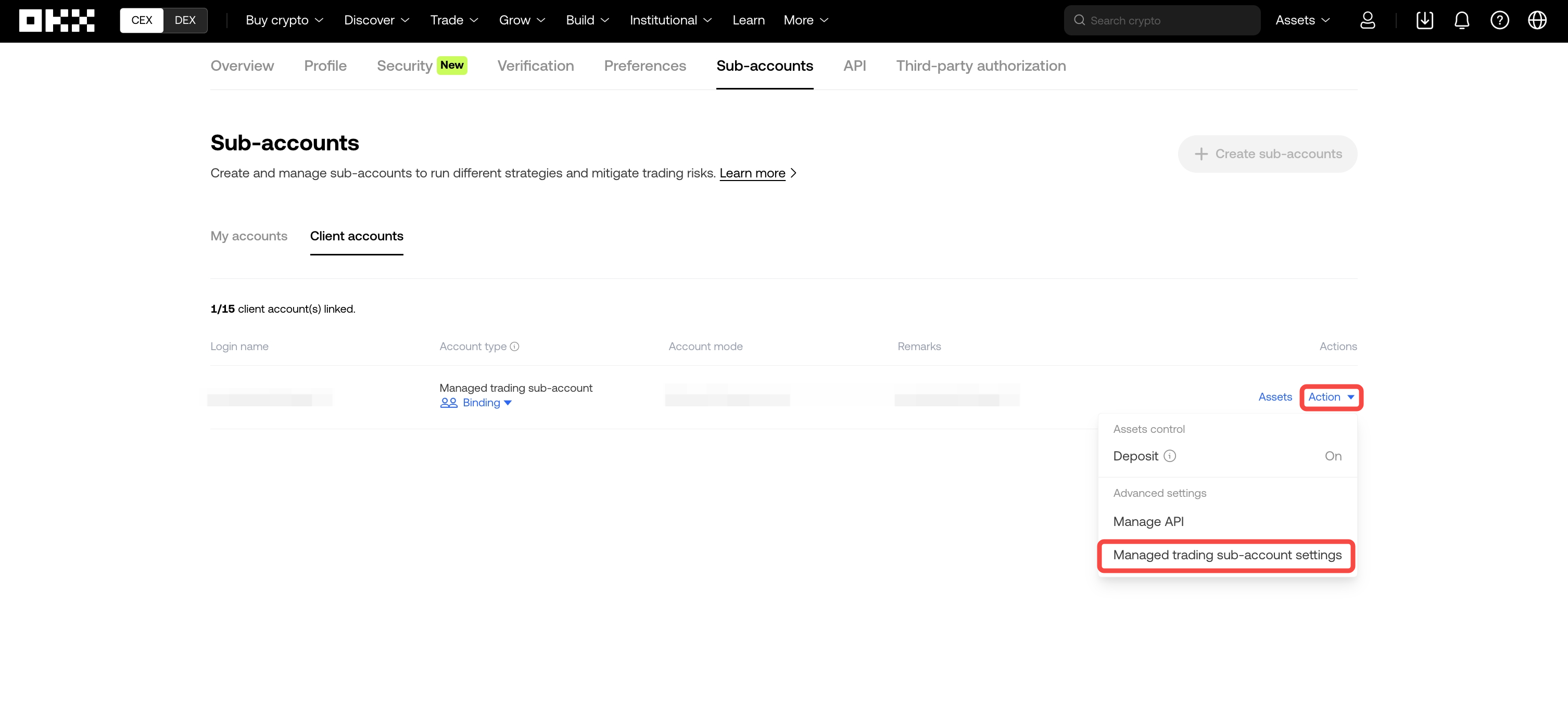Open the Verification tab
Image resolution: width=1568 pixels, height=719 pixels.
click(535, 66)
